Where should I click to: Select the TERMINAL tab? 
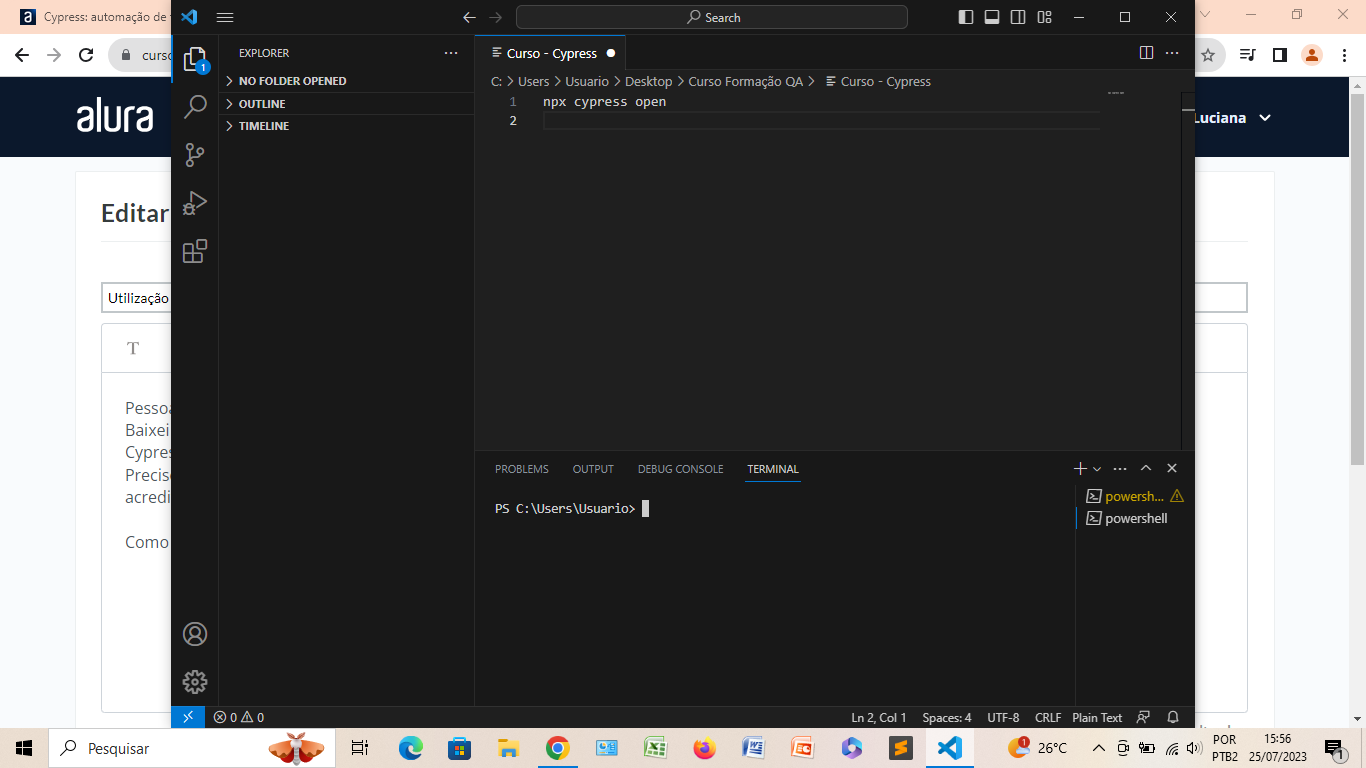[773, 469]
